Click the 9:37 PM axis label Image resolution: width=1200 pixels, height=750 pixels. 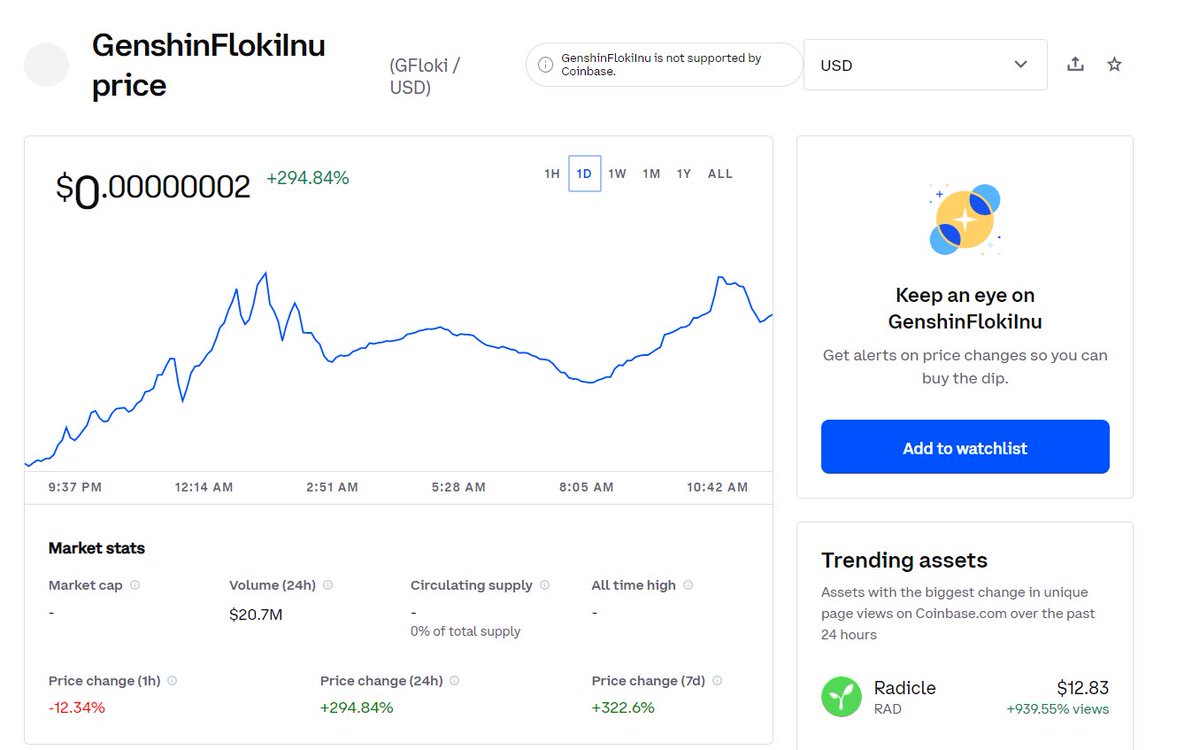(75, 487)
